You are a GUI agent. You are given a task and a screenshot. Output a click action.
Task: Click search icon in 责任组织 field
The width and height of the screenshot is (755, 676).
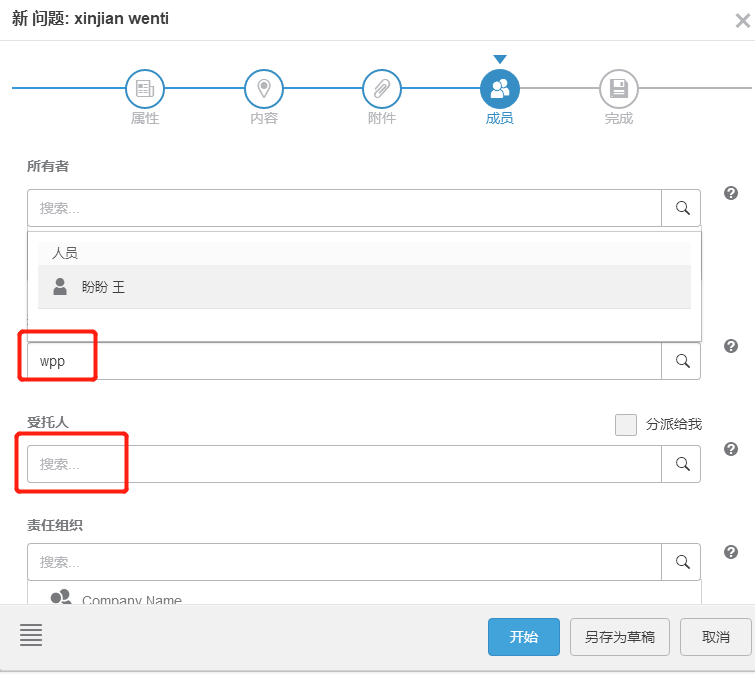pyautogui.click(x=682, y=562)
